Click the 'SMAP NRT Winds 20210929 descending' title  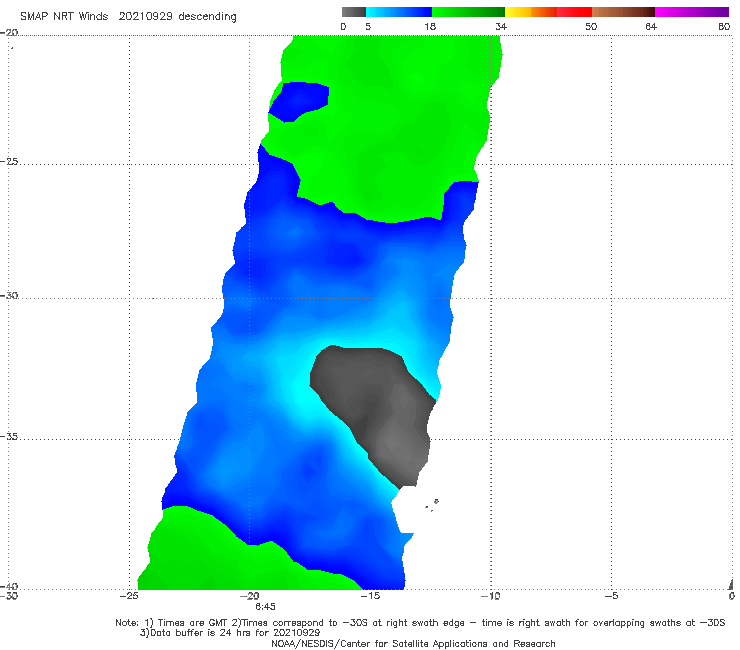coord(128,17)
